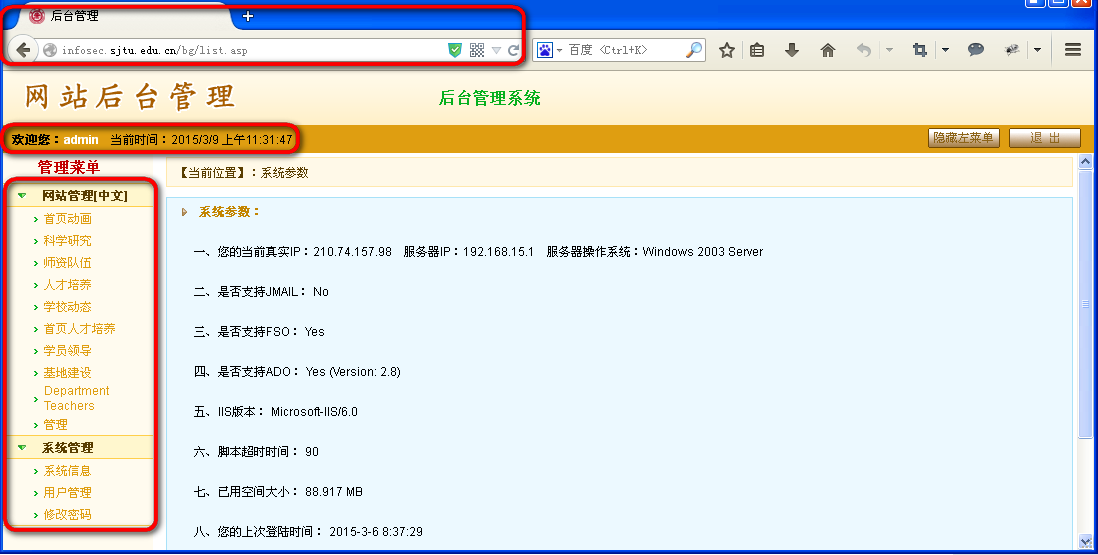Click the magnifier search icon
The width and height of the screenshot is (1098, 555).
click(x=693, y=50)
